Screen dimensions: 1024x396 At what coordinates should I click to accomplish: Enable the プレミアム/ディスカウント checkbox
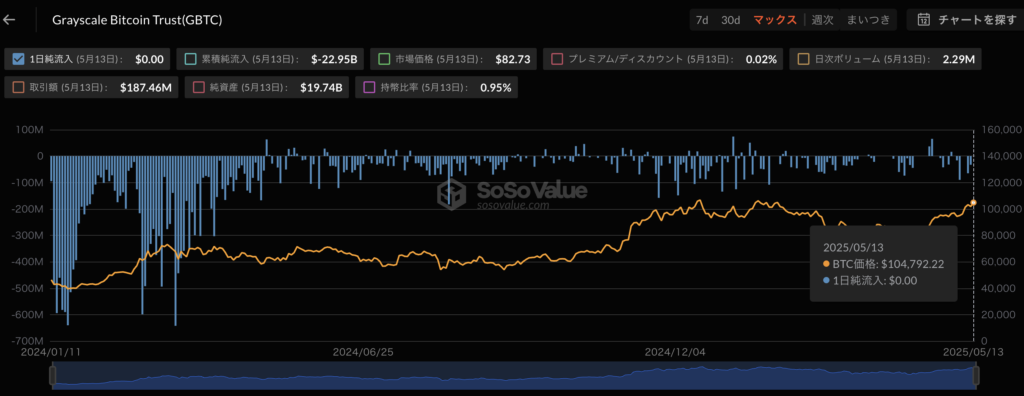(x=557, y=59)
